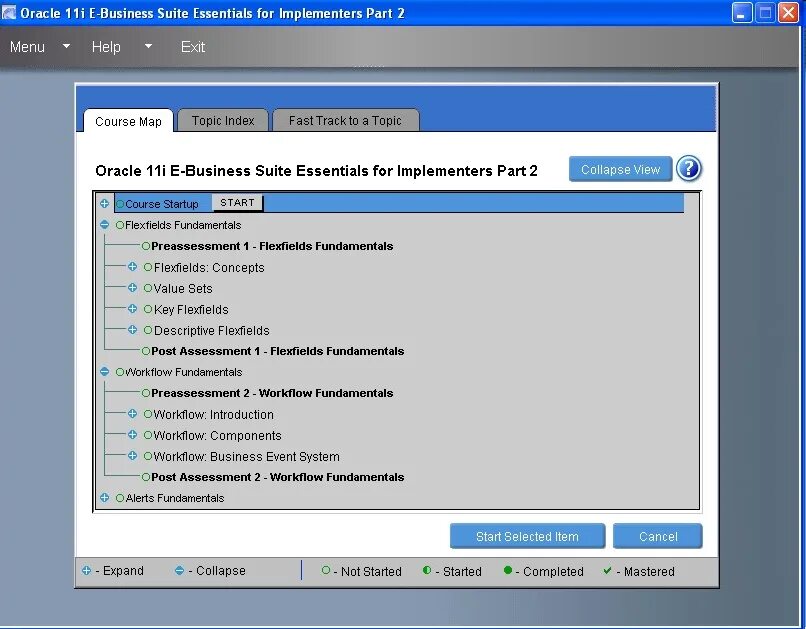Image resolution: width=806 pixels, height=629 pixels.
Task: Minimize the Oracle course window
Action: pyautogui.click(x=741, y=12)
